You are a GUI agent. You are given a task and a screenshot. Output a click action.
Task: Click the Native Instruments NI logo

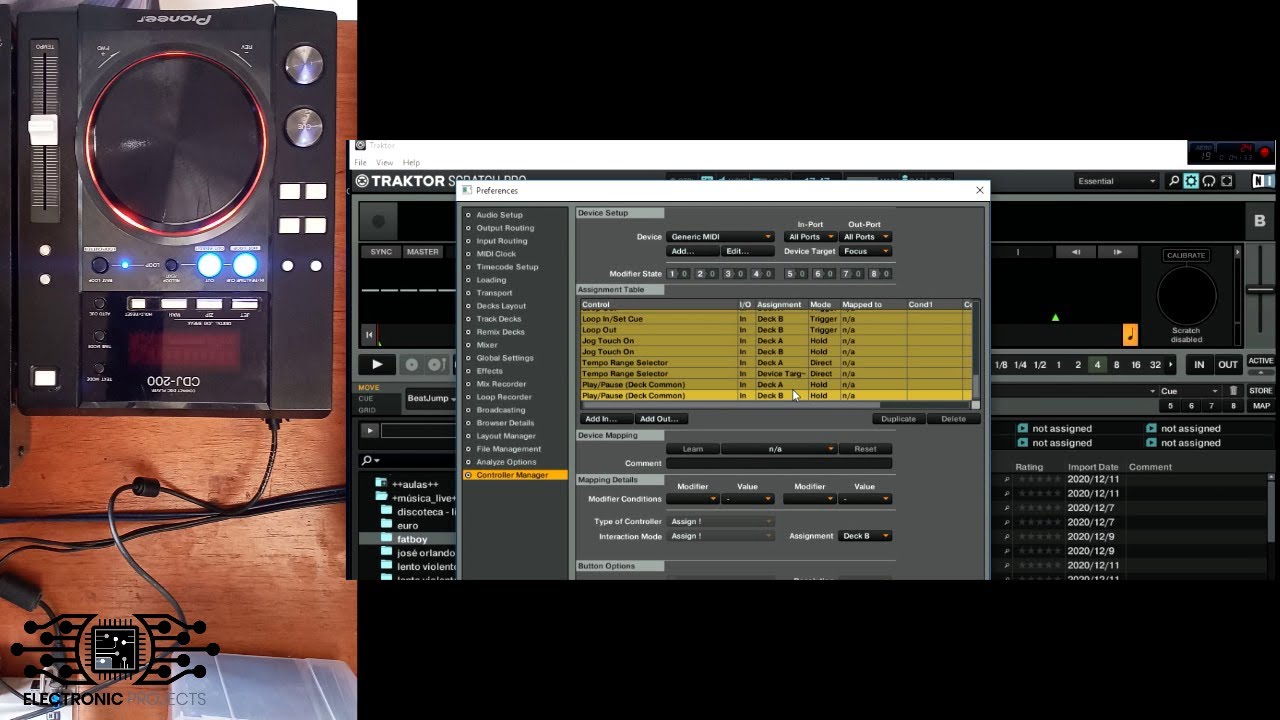(x=1263, y=181)
